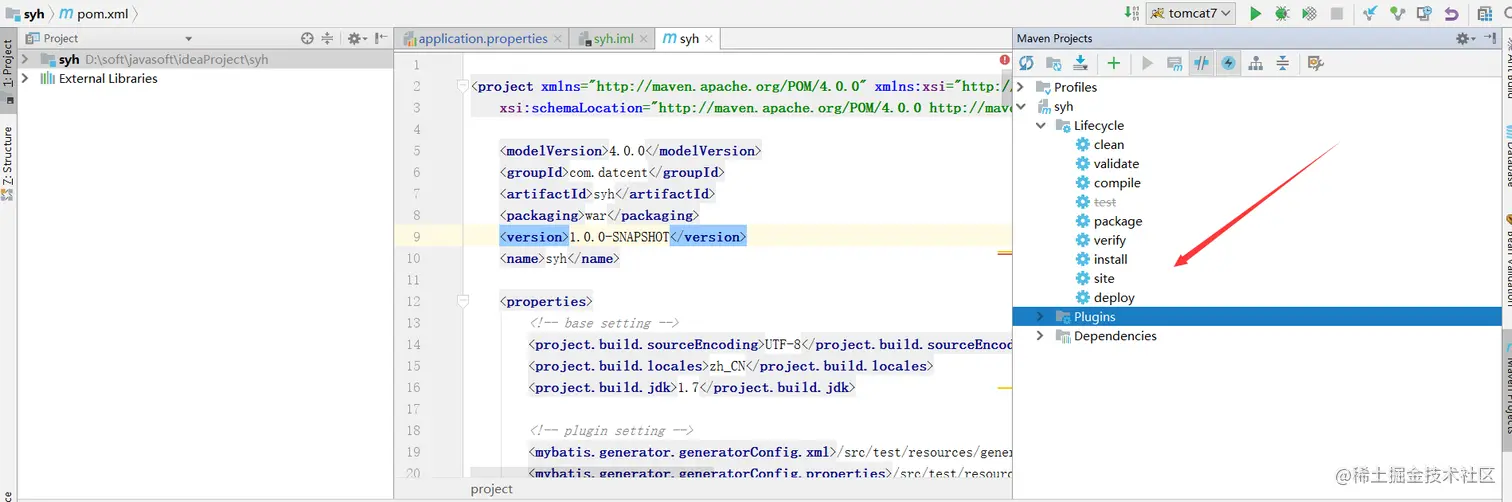The image size is (1512, 502).
Task: Click the Run Maven Build icon
Action: 1147,63
